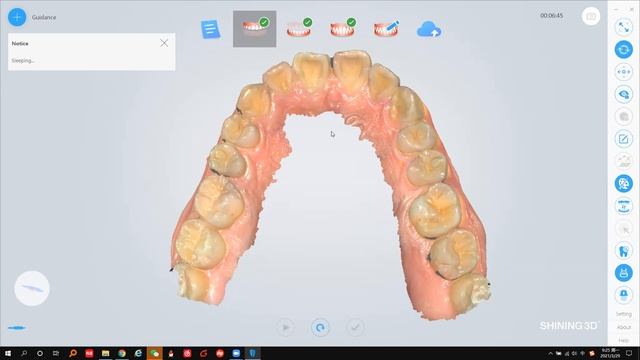
Task: Click the round scanner orientation indicator
Action: click(x=32, y=288)
